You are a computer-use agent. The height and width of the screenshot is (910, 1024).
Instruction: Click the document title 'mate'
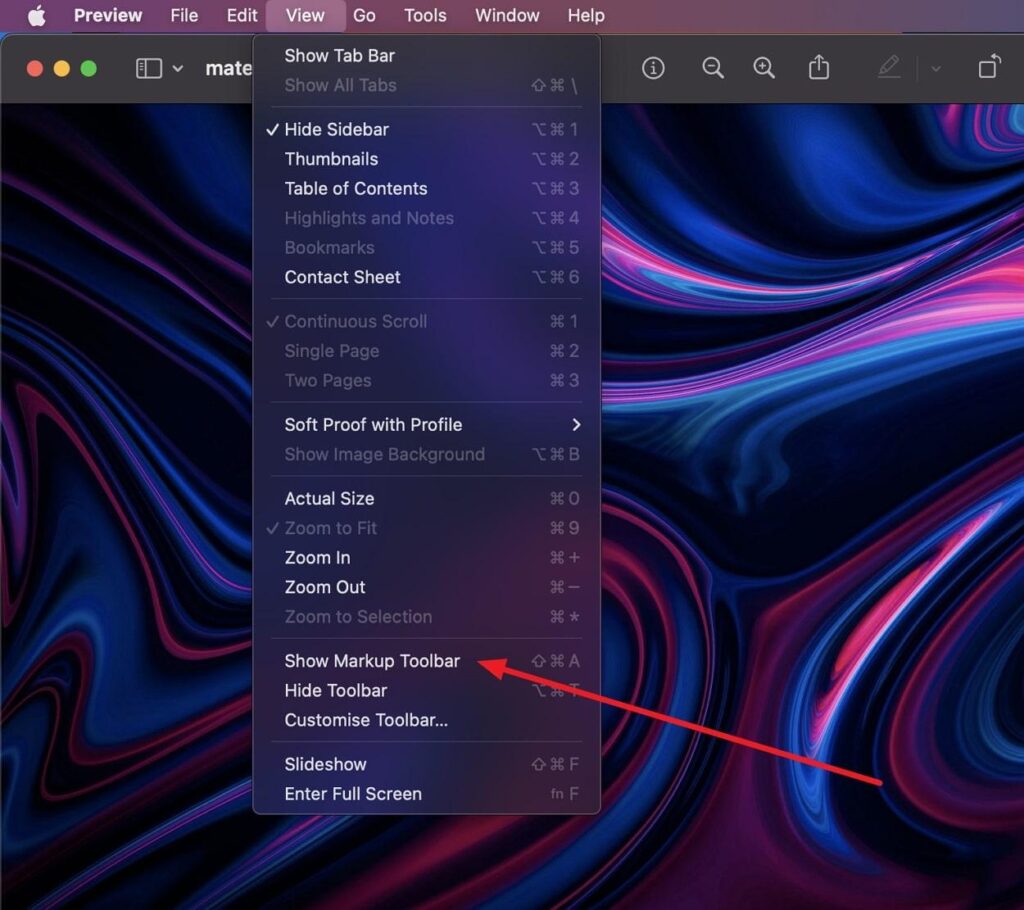[x=229, y=69]
